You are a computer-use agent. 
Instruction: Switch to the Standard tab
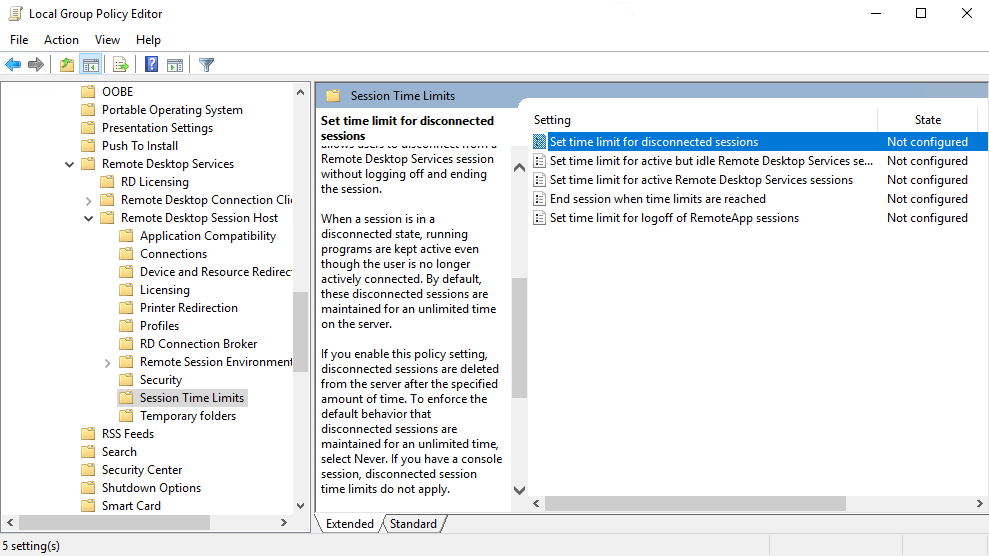click(x=413, y=524)
